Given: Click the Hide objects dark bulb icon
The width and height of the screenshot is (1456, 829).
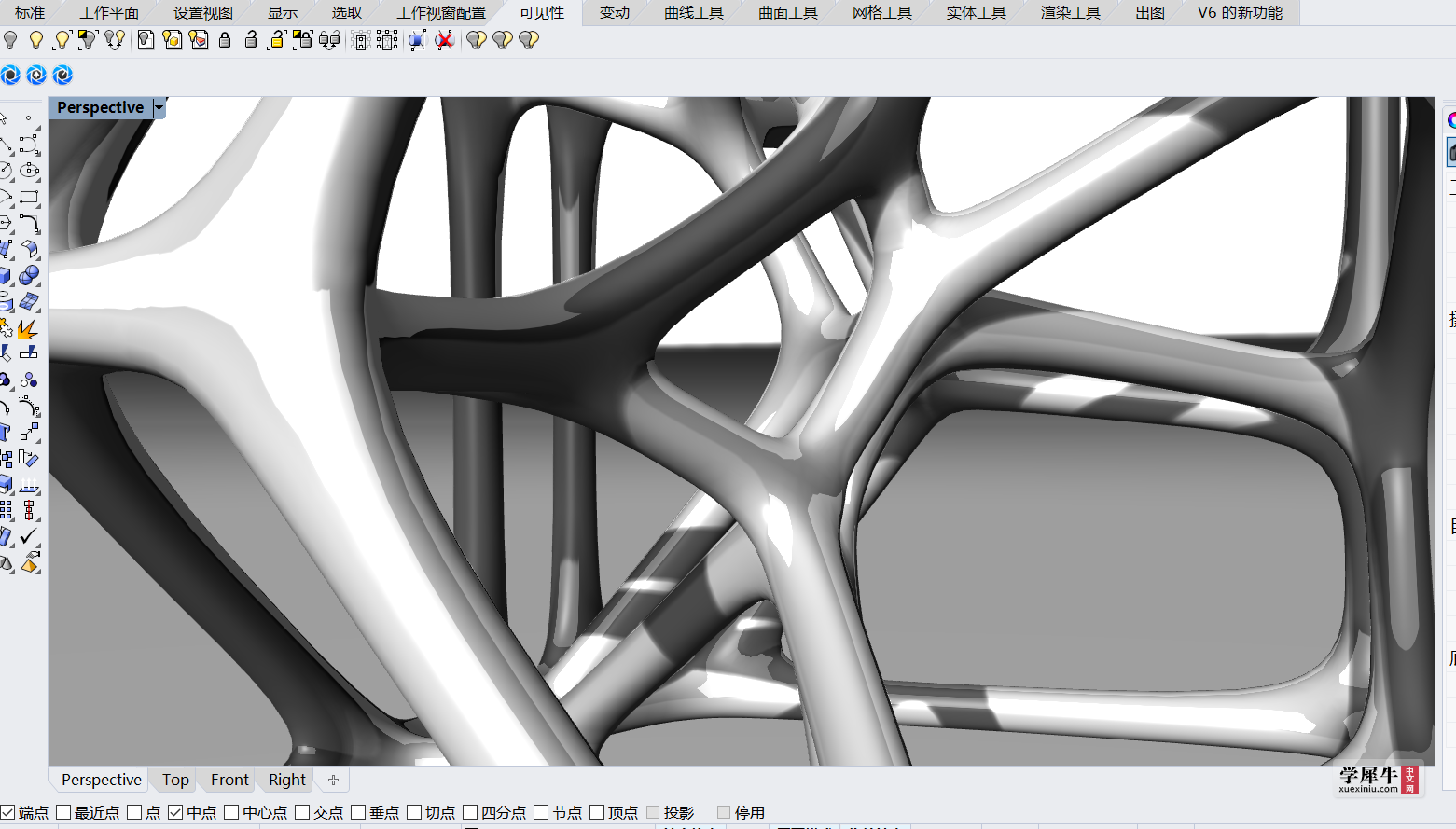Looking at the screenshot, I should (x=10, y=40).
